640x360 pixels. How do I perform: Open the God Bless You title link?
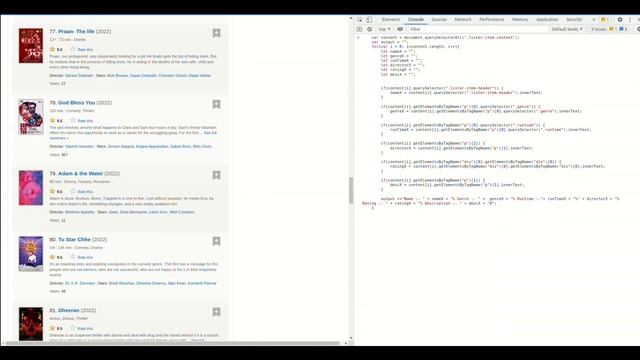[x=76, y=102]
